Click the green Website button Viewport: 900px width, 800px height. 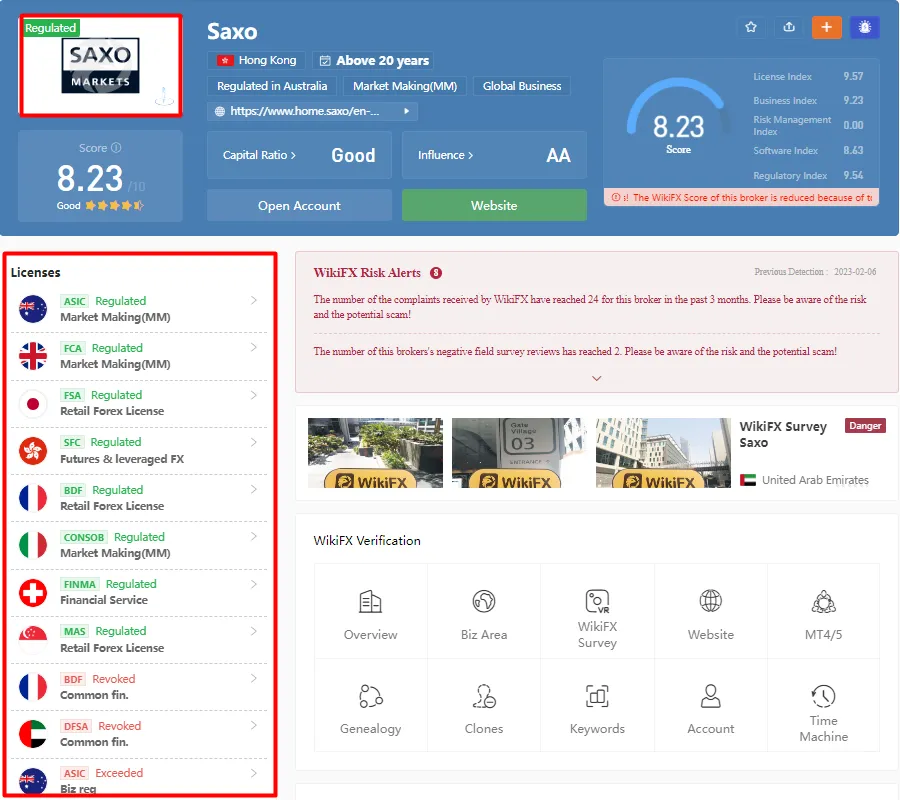(494, 205)
